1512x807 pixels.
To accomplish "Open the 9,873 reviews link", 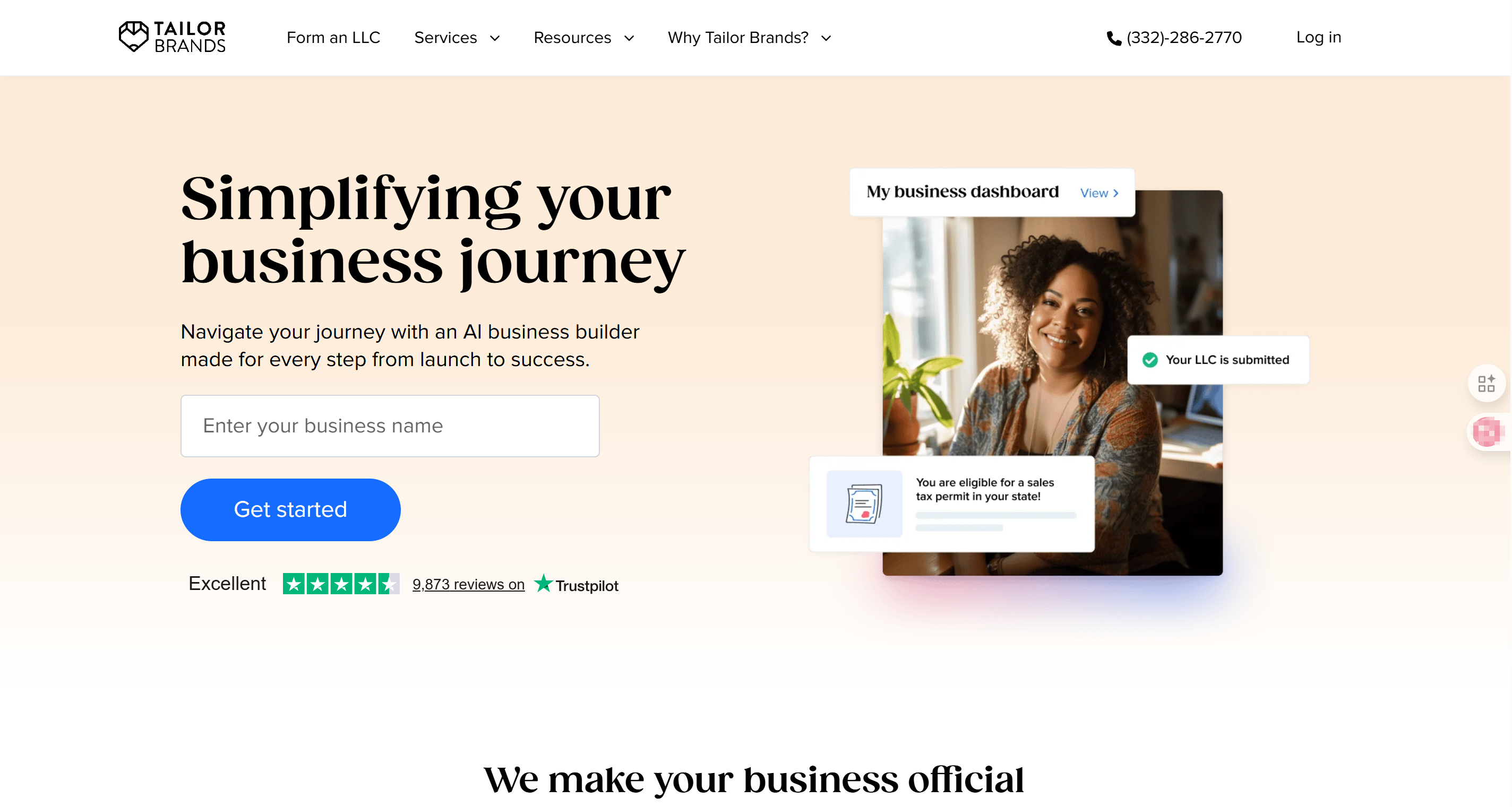I will (468, 584).
